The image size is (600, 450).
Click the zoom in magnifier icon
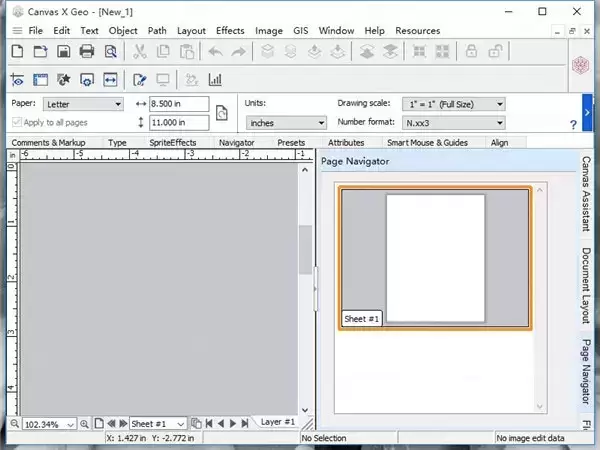click(85, 424)
